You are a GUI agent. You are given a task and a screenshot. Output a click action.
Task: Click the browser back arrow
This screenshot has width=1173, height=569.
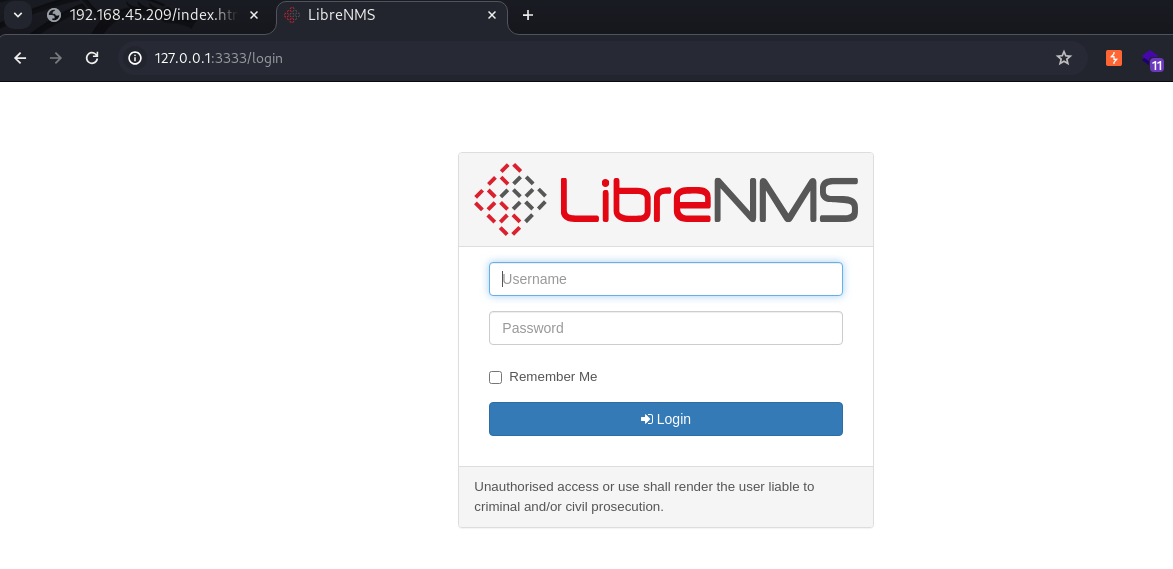20,58
